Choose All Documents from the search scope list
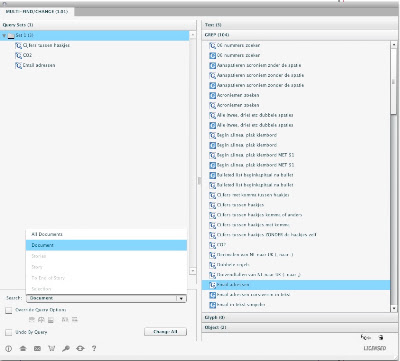Viewport: 400px width, 361px height. click(x=106, y=234)
